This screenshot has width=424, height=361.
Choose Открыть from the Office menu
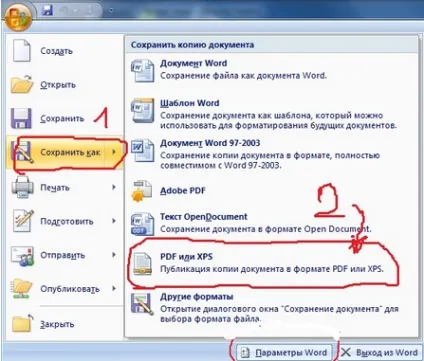click(65, 84)
